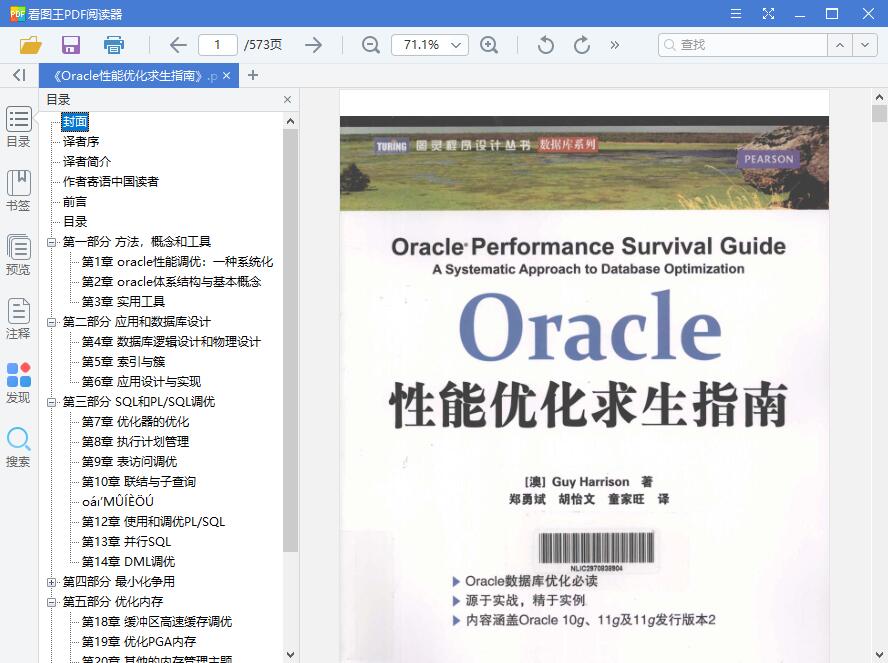Go to 第3章 实用工具
Screen dimensions: 888x663
[x=123, y=301]
